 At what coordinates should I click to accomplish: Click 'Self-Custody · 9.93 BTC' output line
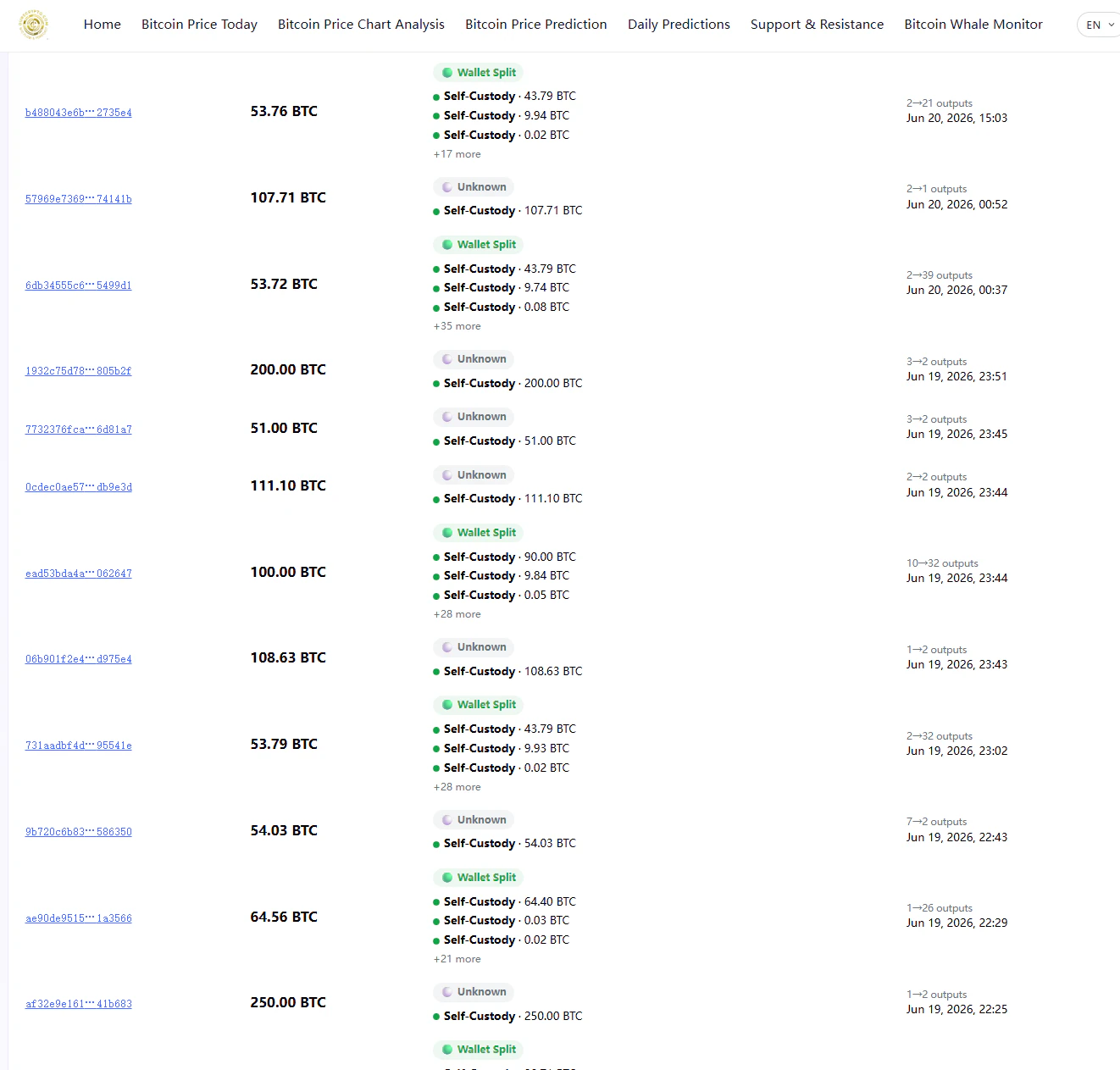click(x=502, y=749)
